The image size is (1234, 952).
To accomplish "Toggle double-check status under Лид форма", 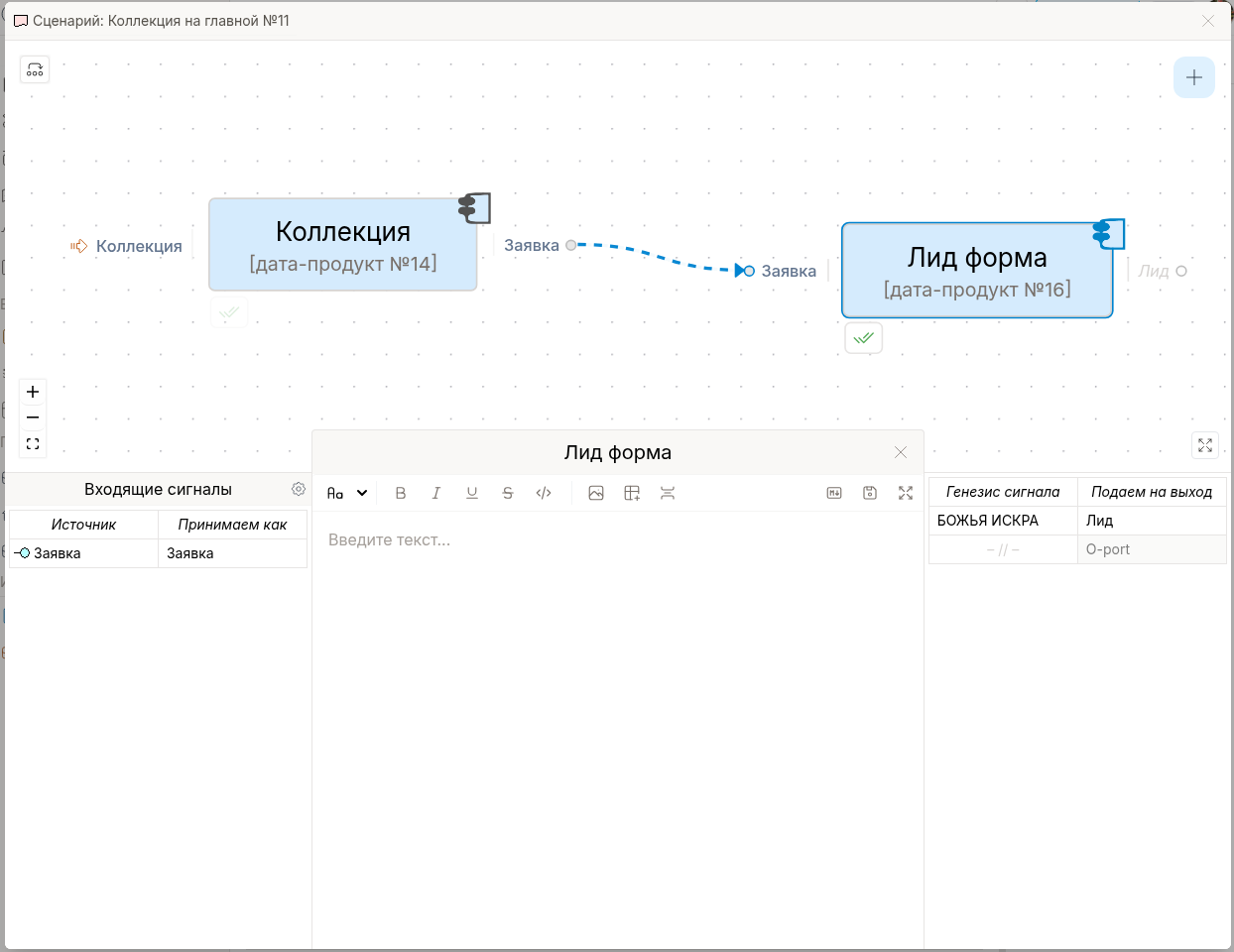I will (x=864, y=338).
